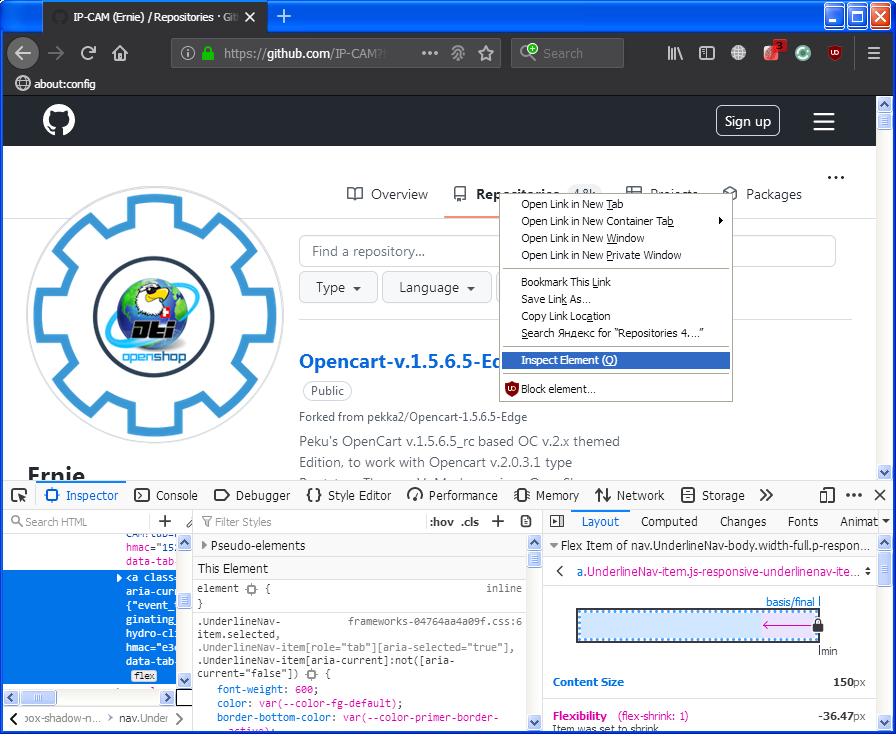Select the element picker tool in DevTools

click(17, 495)
